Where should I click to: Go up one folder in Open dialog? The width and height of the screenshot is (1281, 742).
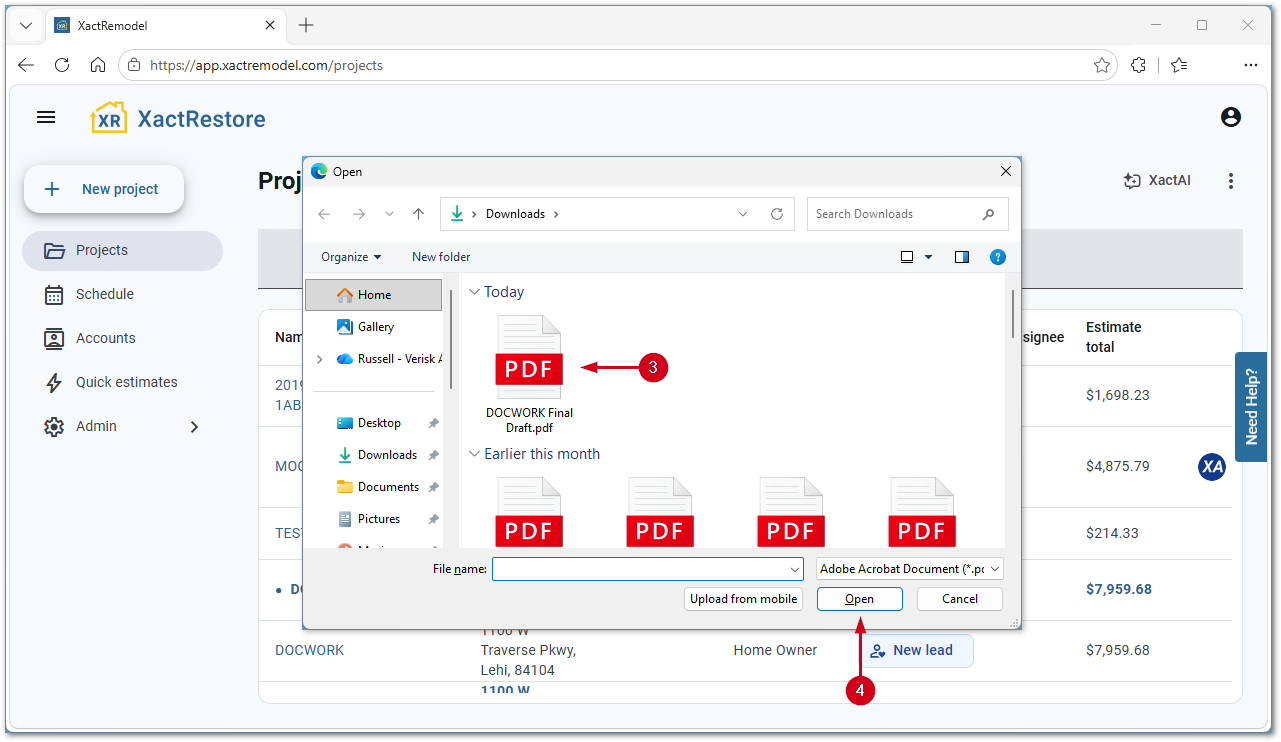(x=419, y=214)
